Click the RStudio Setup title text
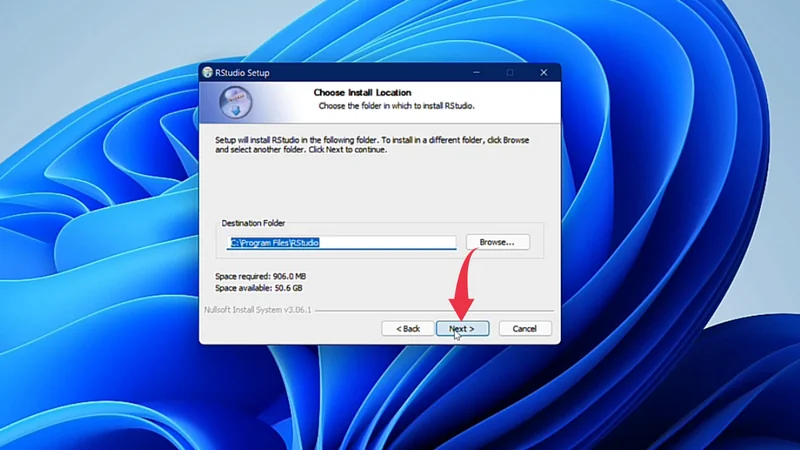This screenshot has width=800, height=450. 242,73
